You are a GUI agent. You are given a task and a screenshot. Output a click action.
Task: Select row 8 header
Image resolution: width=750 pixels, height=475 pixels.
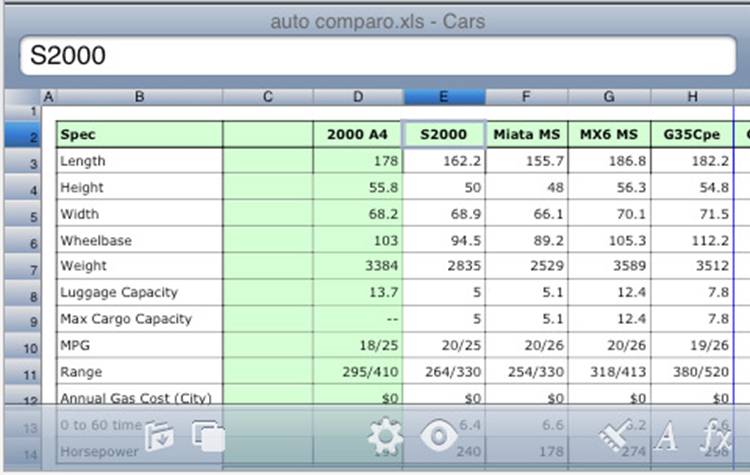[23, 294]
